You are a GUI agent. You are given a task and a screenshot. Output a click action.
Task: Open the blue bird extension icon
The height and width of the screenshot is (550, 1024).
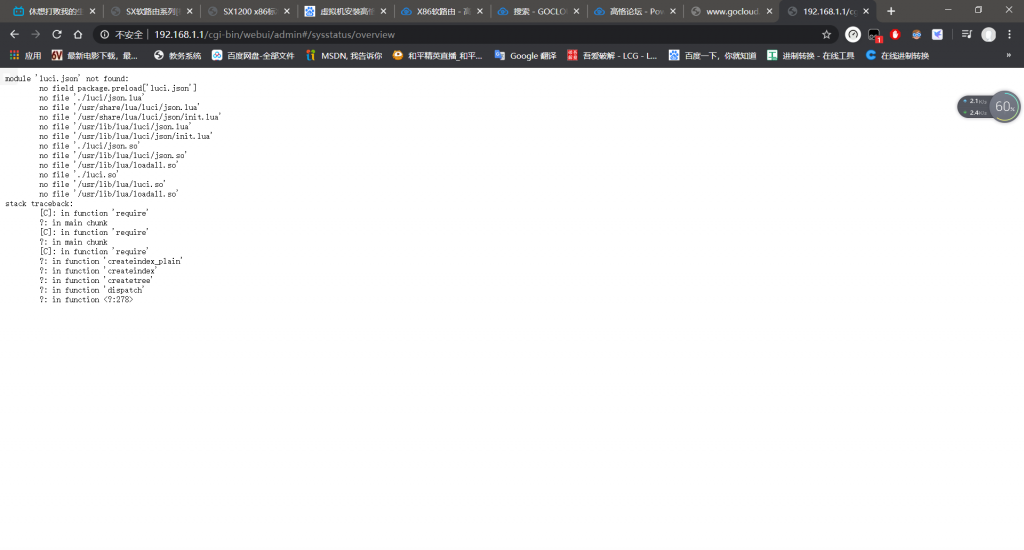[937, 35]
